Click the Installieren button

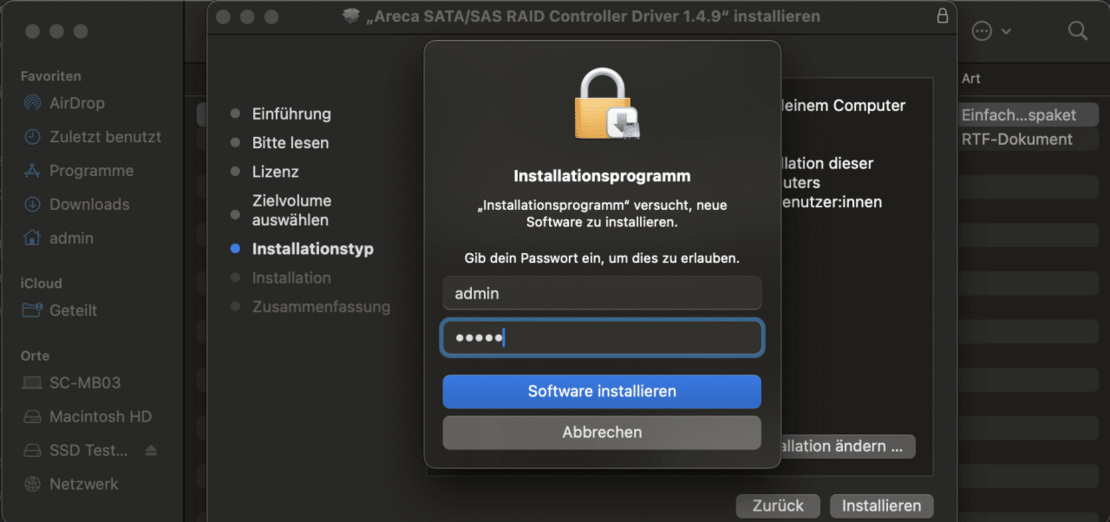pyautogui.click(x=881, y=506)
